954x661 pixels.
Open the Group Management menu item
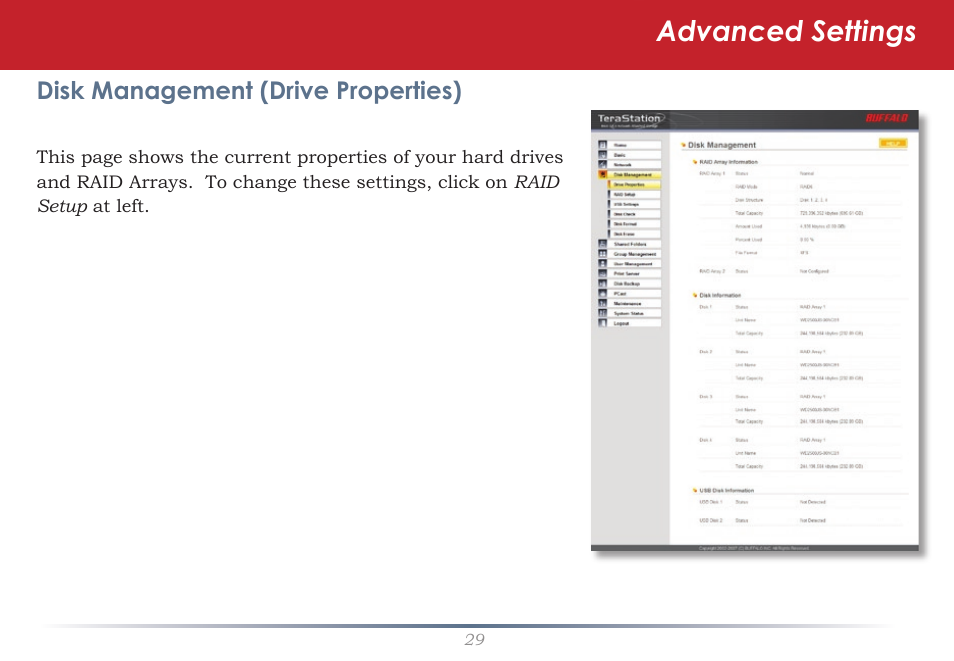635,253
